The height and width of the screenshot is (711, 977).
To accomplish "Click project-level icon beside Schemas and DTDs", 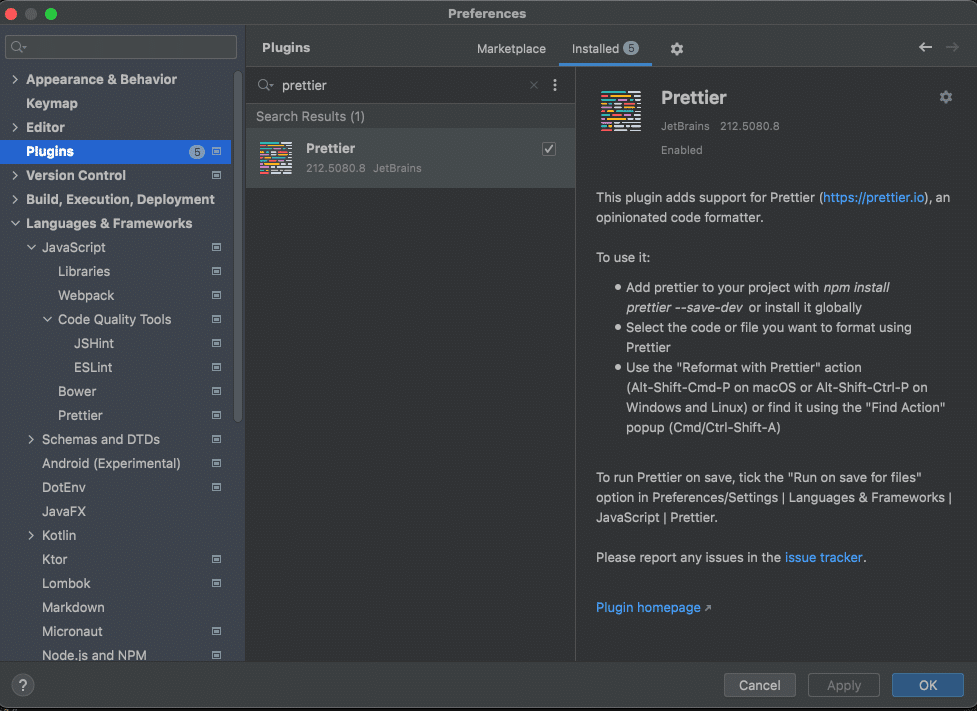I will (217, 439).
